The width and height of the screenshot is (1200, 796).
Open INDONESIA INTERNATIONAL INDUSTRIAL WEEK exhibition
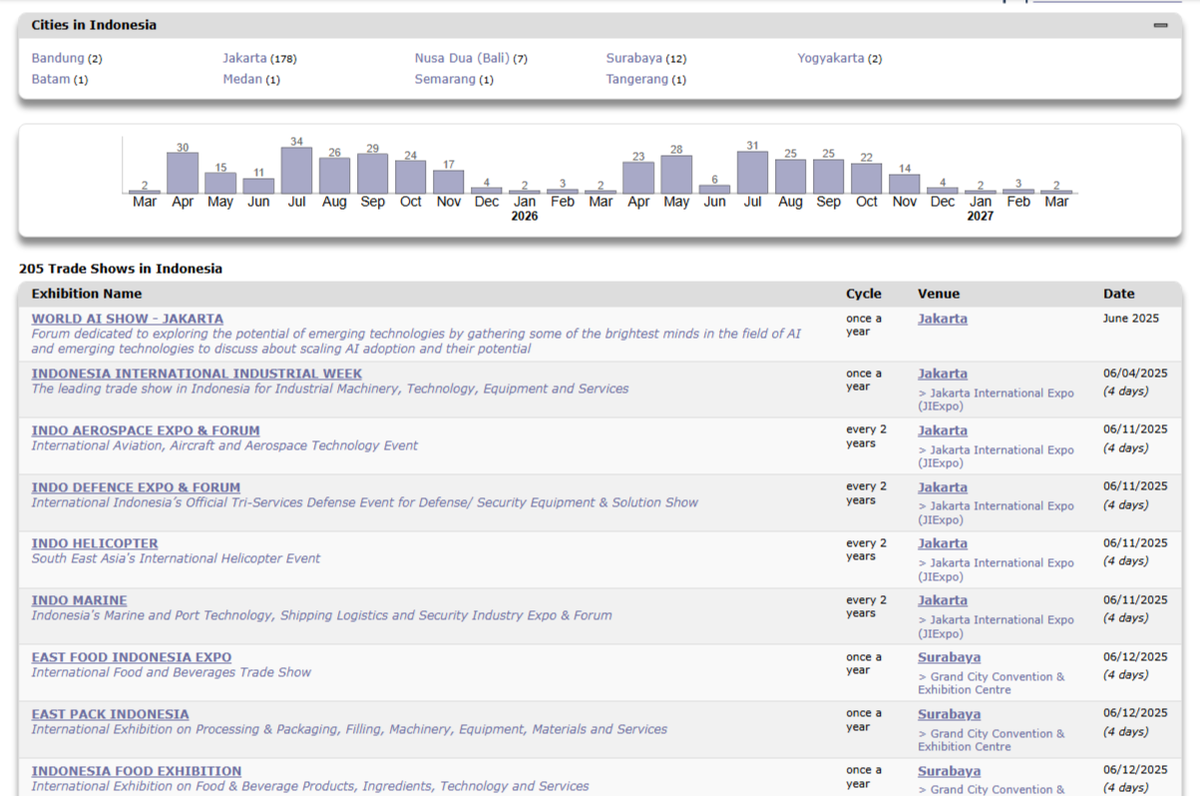pos(197,374)
